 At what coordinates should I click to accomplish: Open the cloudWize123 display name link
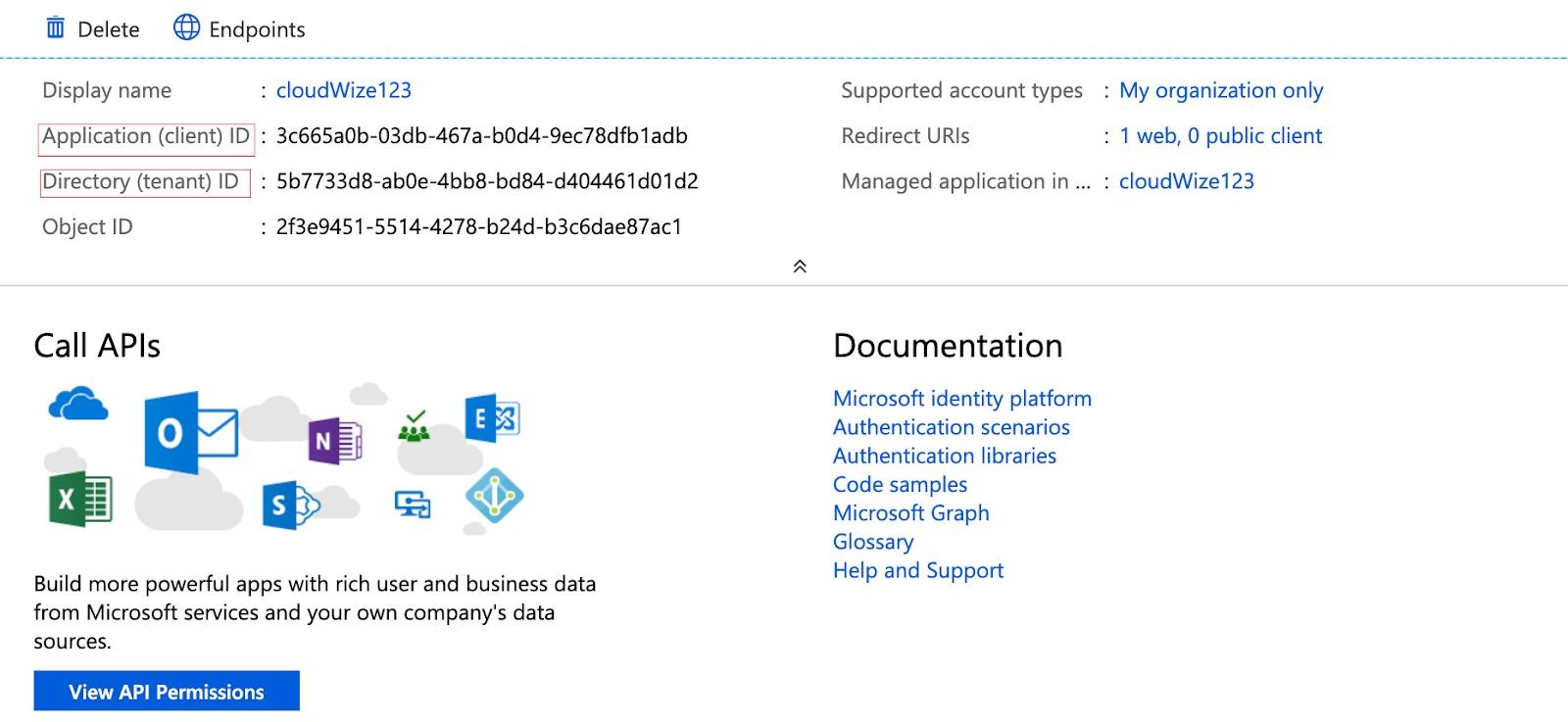pyautogui.click(x=343, y=90)
